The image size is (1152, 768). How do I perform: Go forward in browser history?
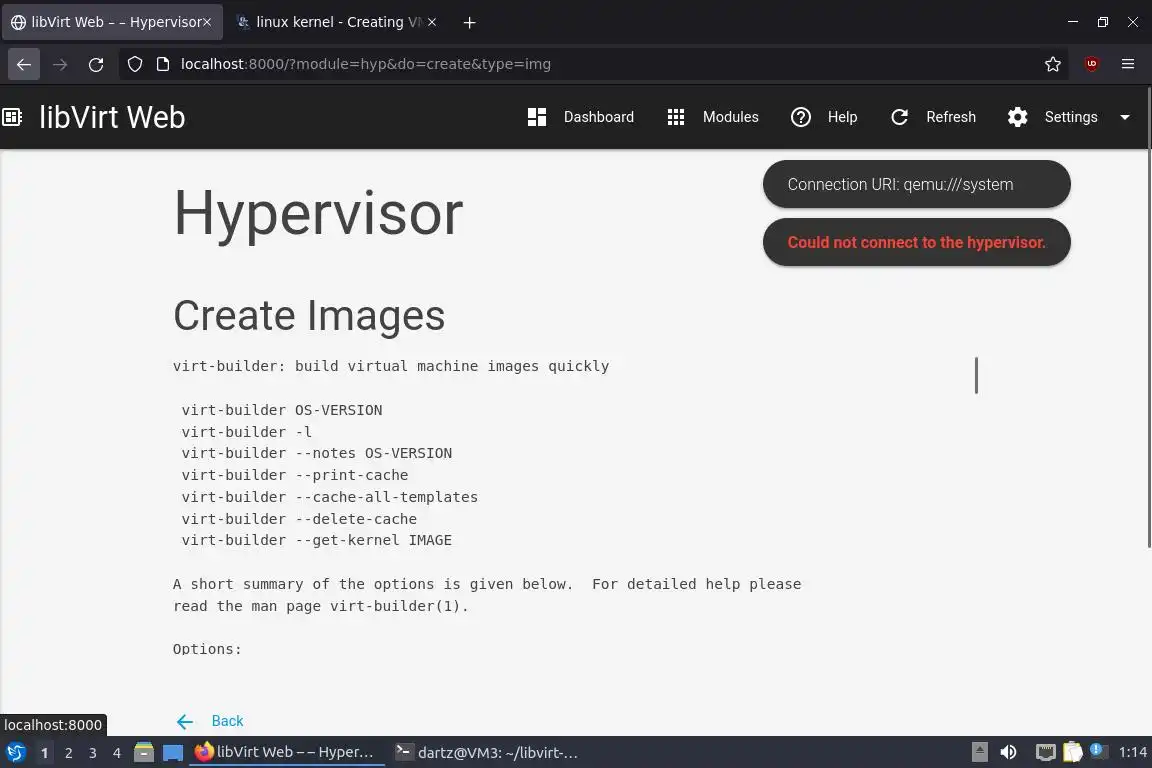click(60, 65)
